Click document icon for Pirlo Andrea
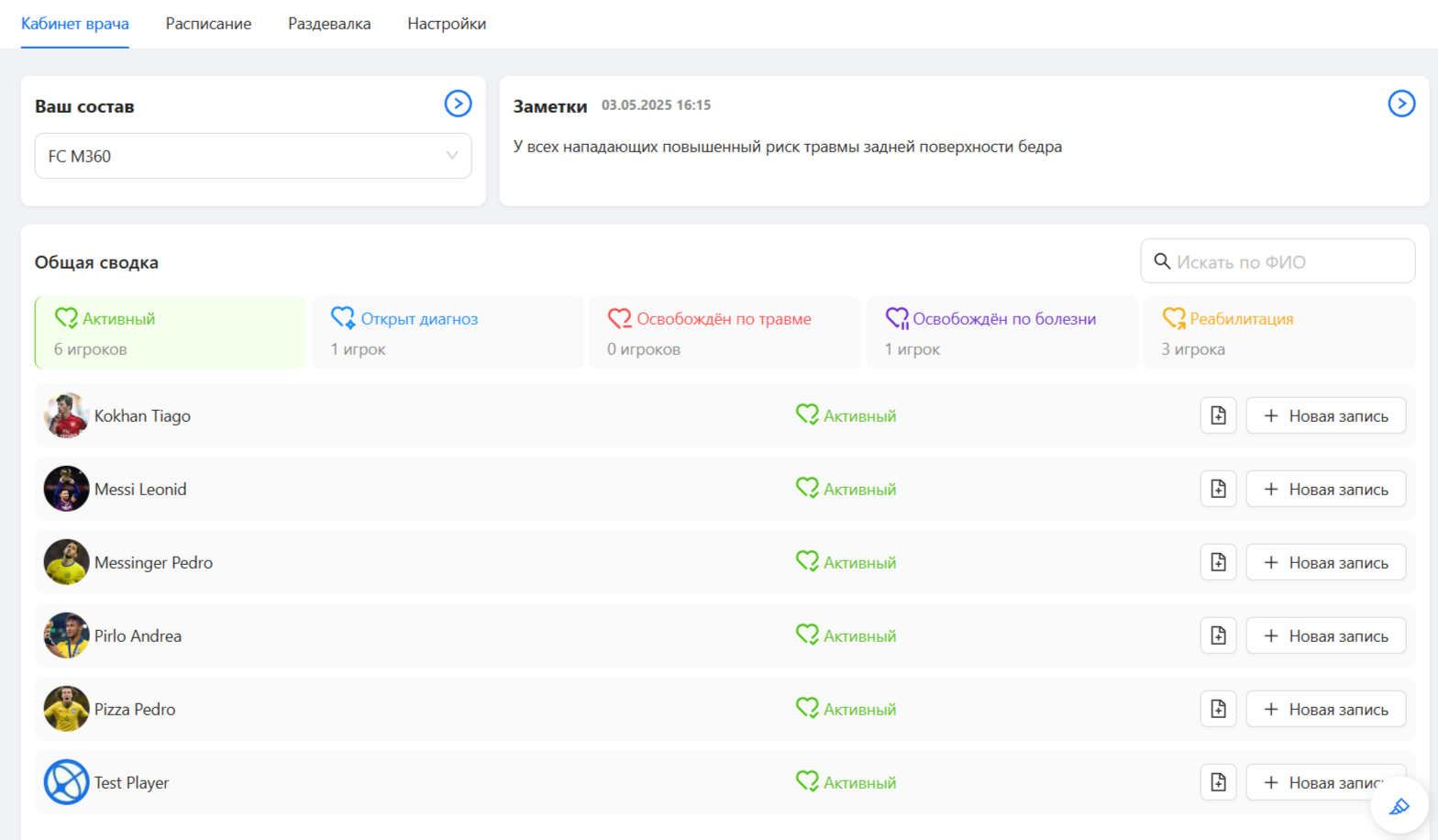The height and width of the screenshot is (840, 1438). click(x=1218, y=636)
